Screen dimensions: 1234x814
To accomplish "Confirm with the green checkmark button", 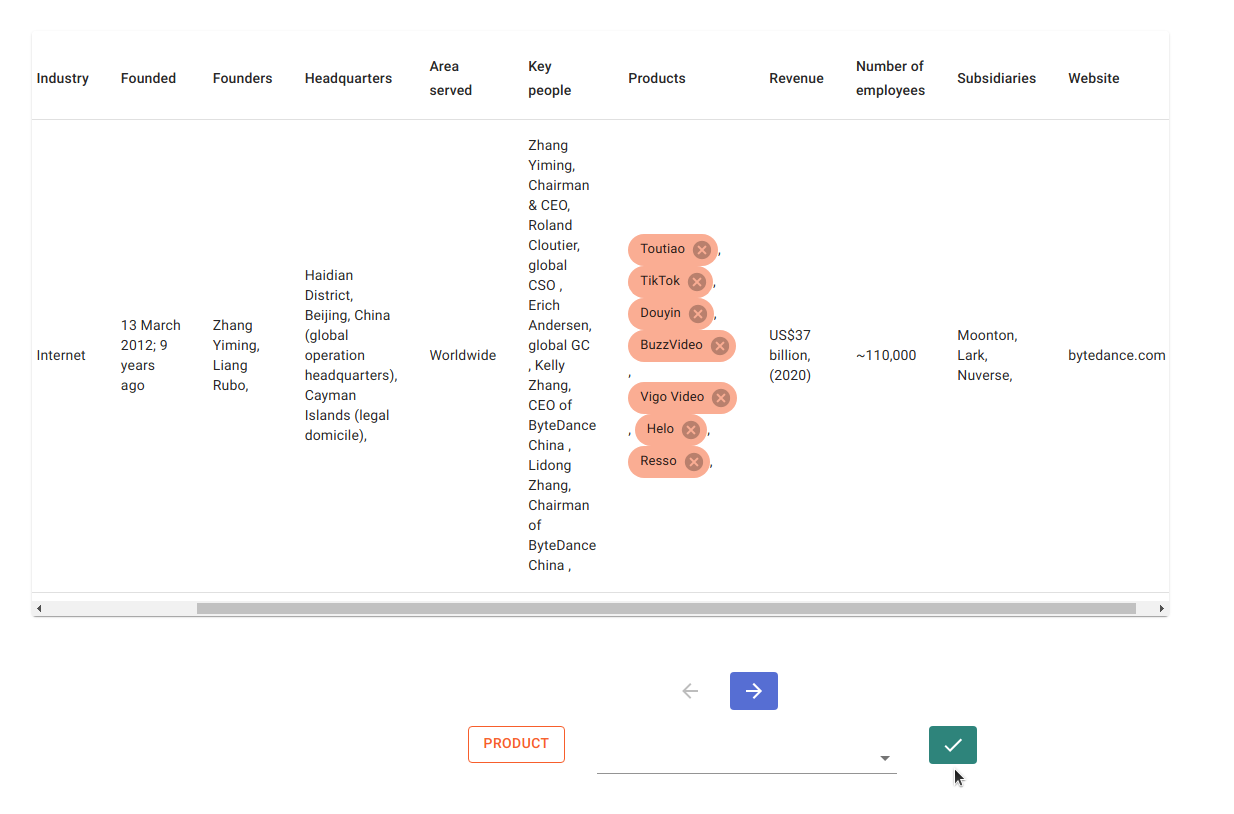I will pos(952,745).
